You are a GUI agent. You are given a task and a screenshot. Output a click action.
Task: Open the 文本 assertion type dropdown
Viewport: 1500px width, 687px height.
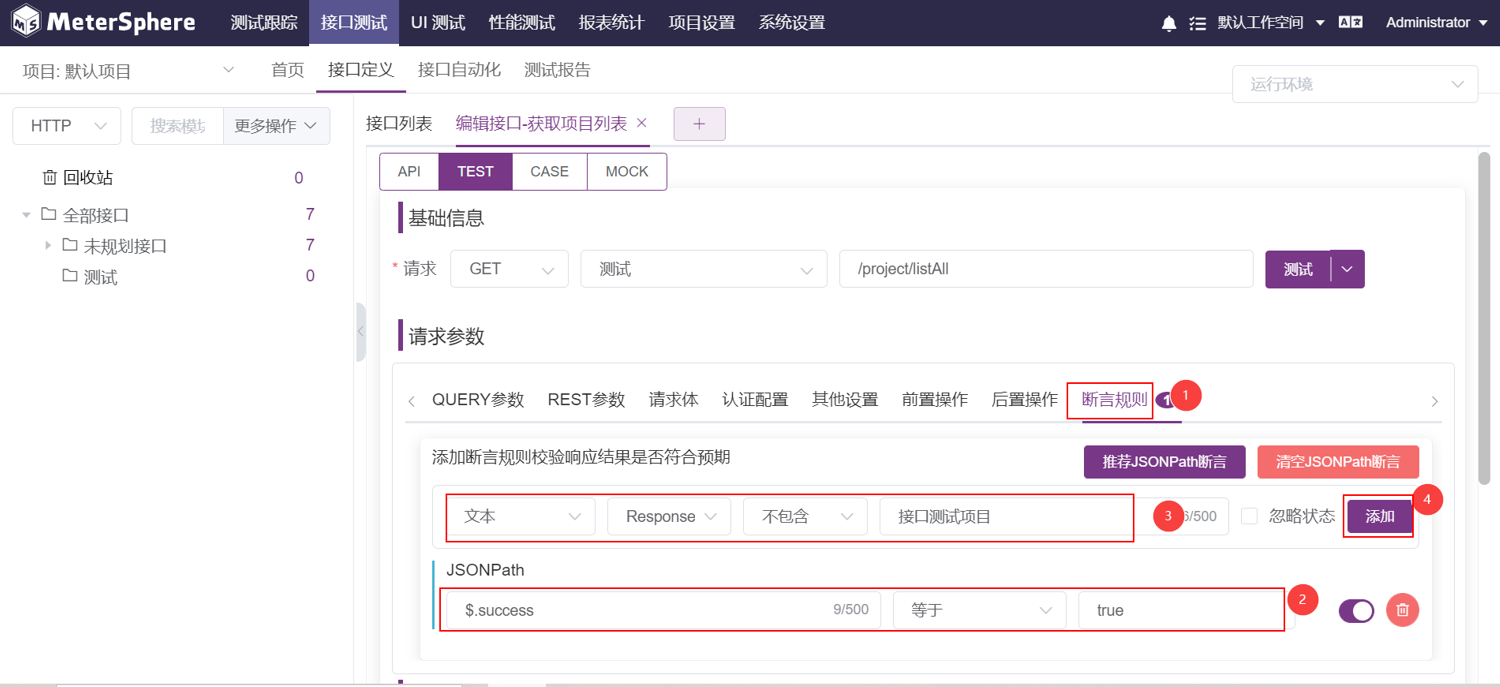pos(521,516)
